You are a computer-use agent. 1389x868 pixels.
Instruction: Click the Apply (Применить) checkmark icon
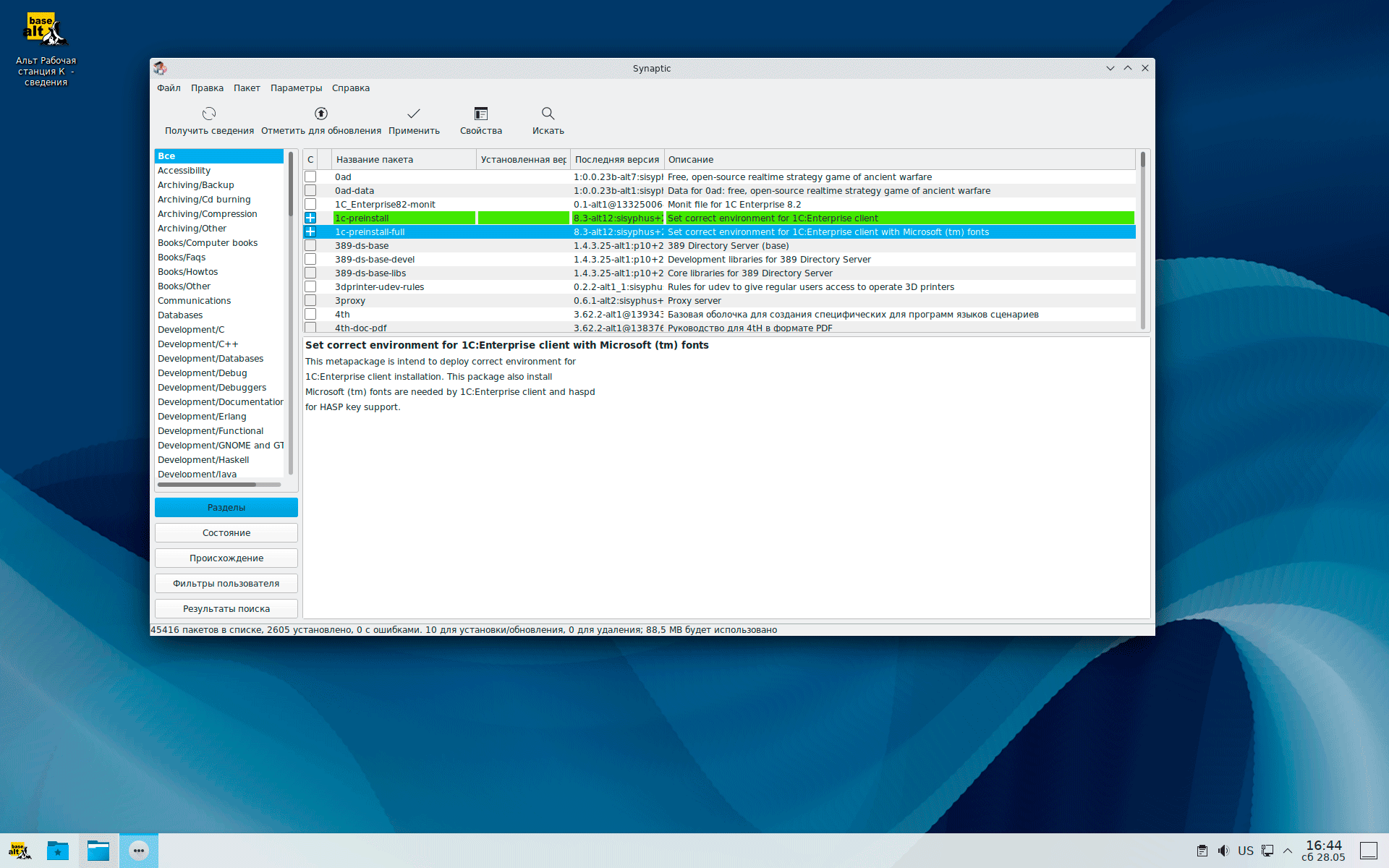(414, 114)
